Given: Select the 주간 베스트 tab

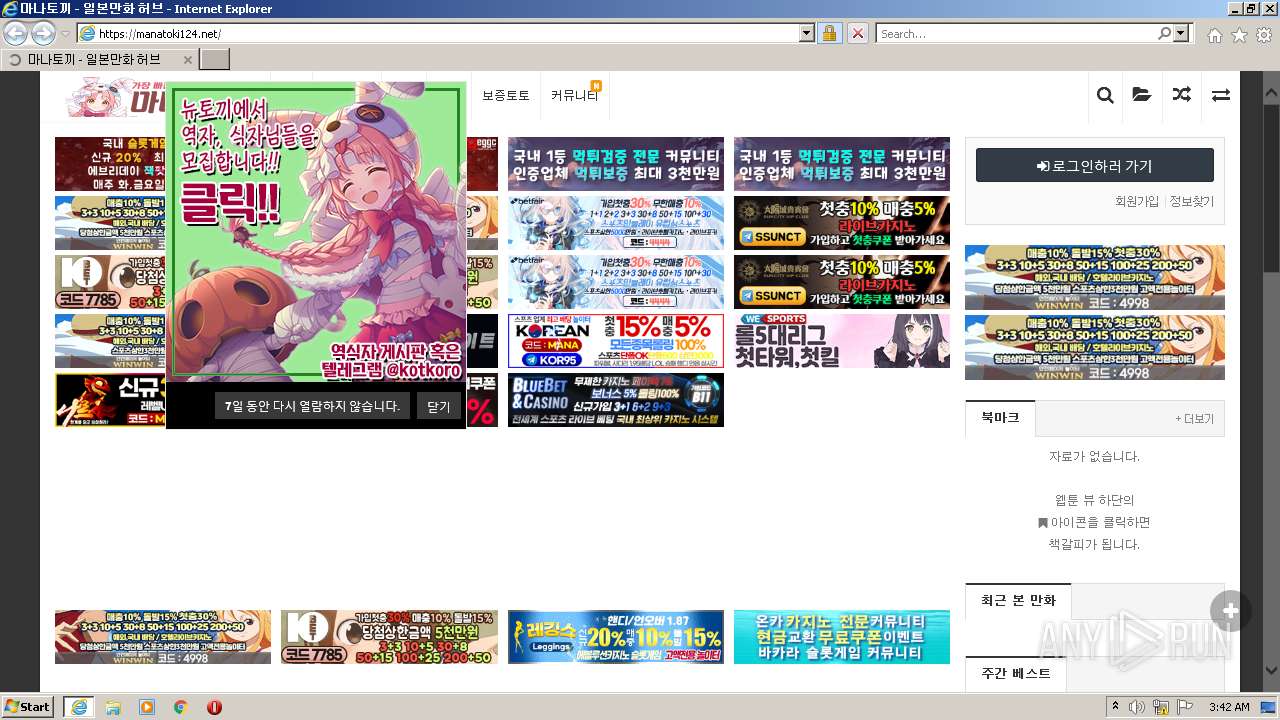Looking at the screenshot, I should pos(1016,674).
